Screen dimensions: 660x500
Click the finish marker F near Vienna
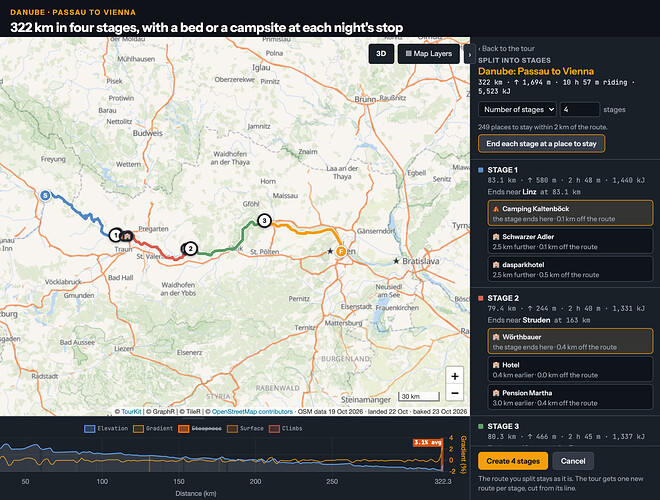coord(341,251)
